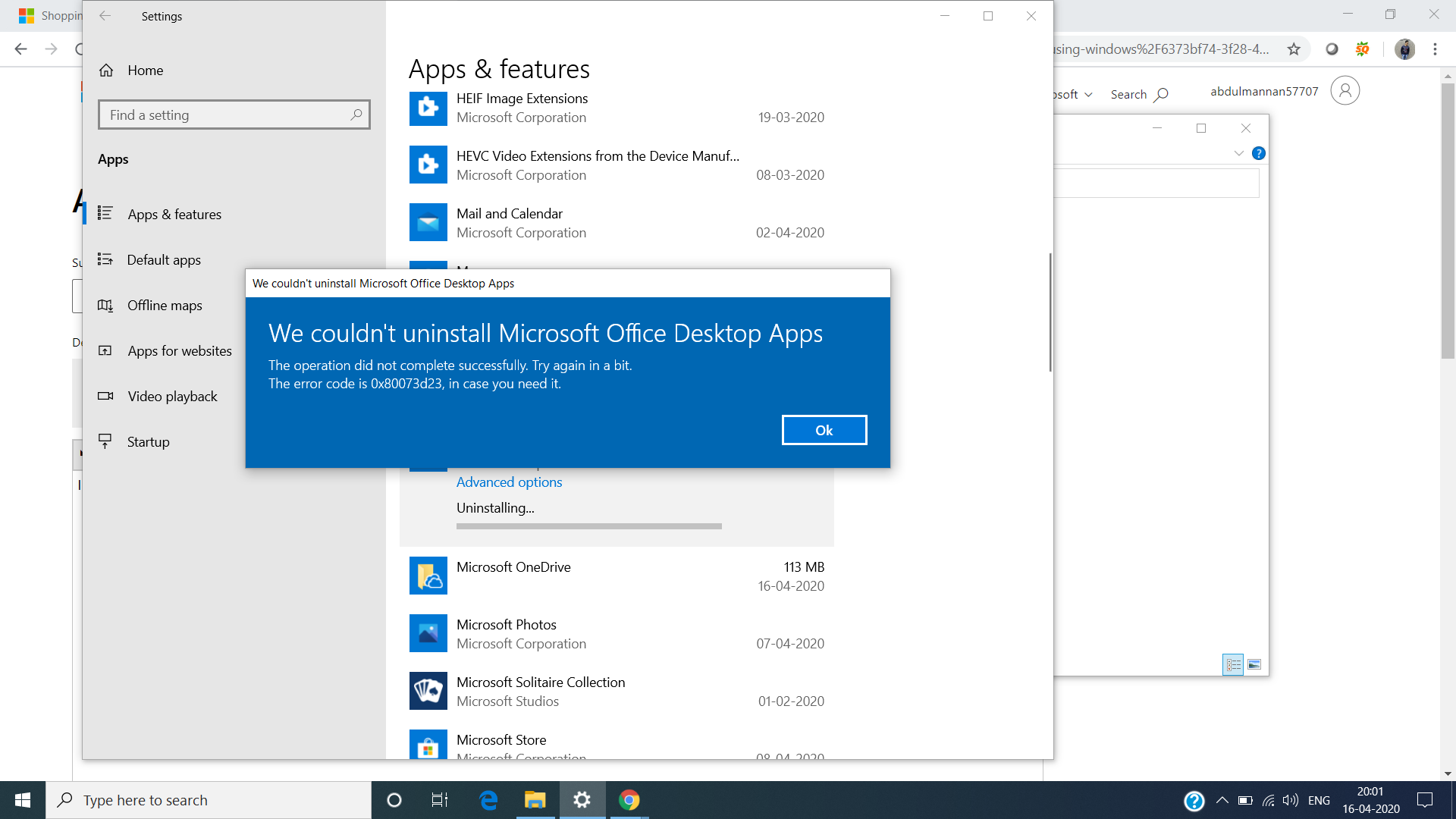Viewport: 1456px width, 819px height.
Task: Go to Settings Home
Action: point(145,71)
